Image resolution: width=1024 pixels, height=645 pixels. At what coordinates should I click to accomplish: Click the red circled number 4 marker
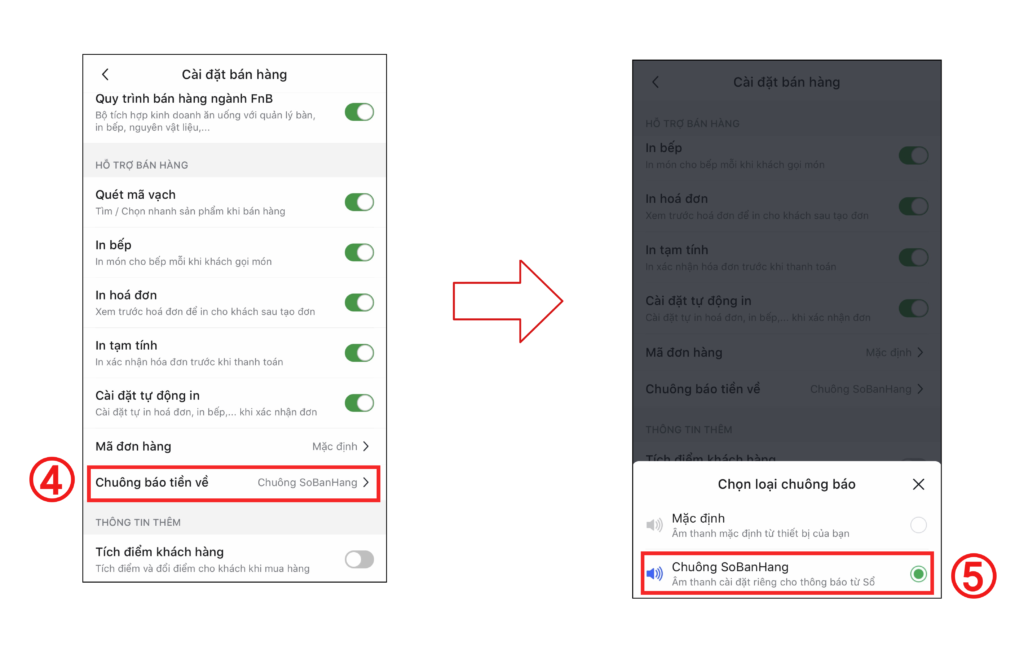(52, 480)
